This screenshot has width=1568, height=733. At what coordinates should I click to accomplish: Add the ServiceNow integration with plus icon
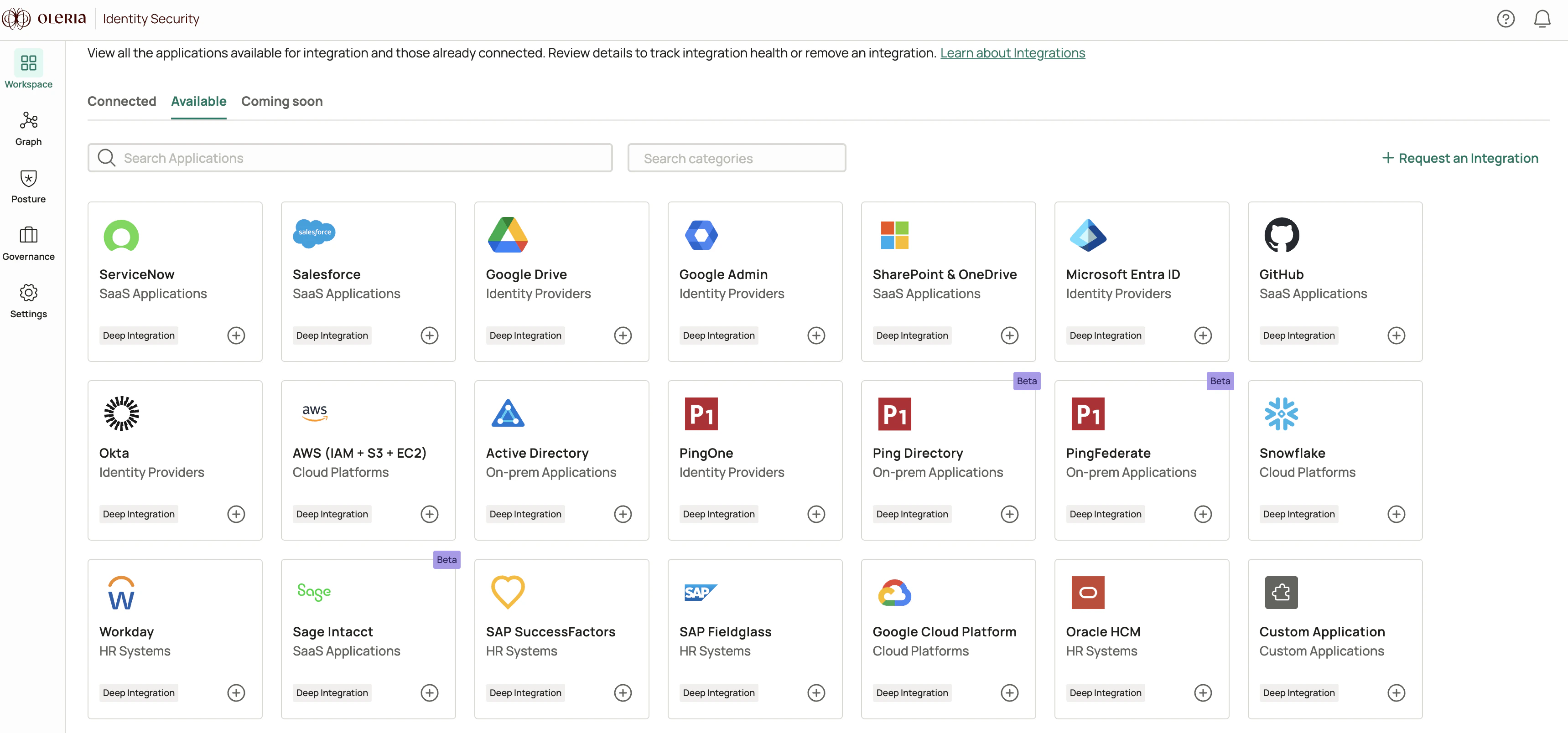click(x=236, y=335)
